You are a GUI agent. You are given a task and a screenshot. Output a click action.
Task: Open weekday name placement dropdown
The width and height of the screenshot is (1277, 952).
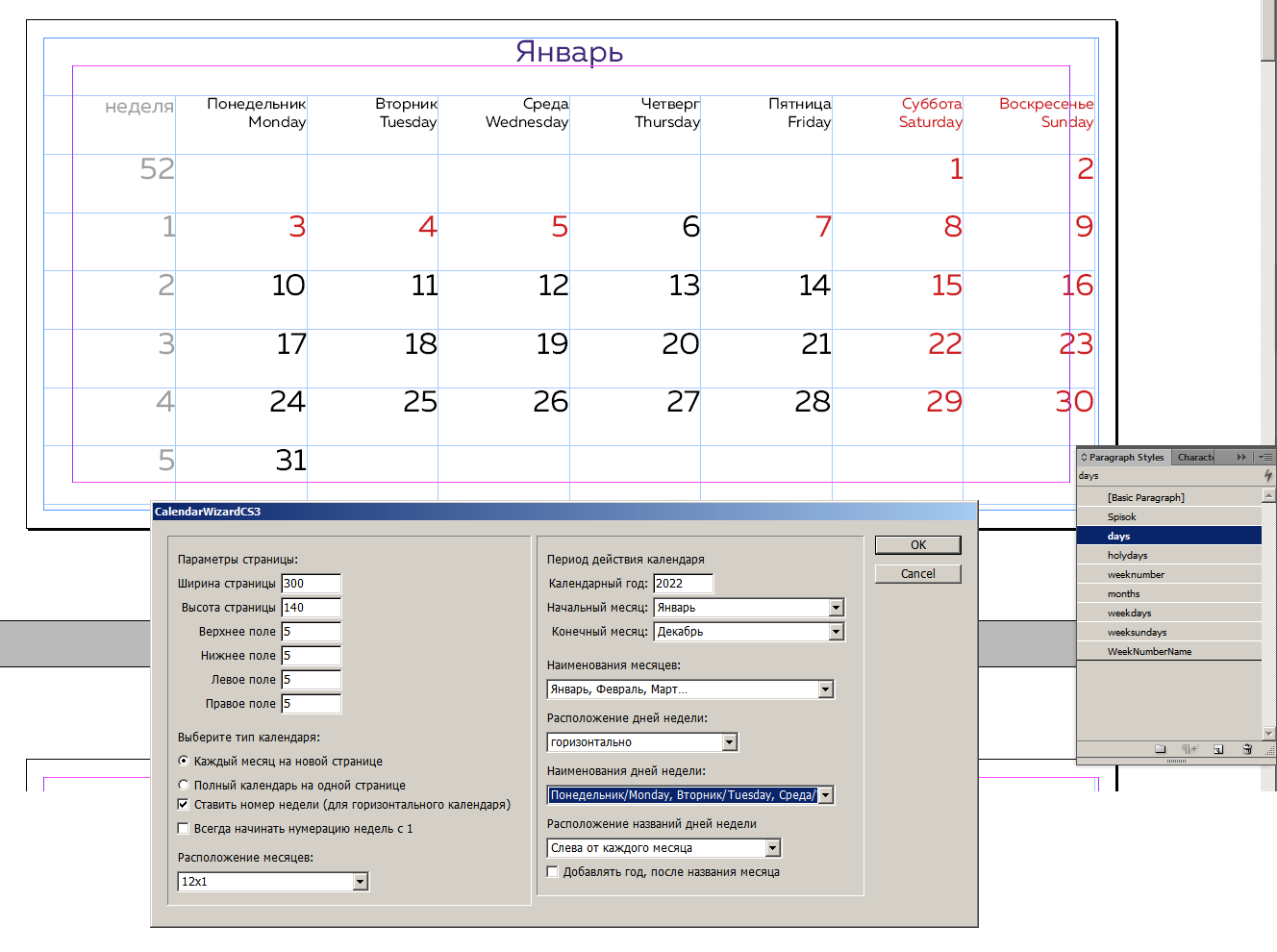click(772, 848)
